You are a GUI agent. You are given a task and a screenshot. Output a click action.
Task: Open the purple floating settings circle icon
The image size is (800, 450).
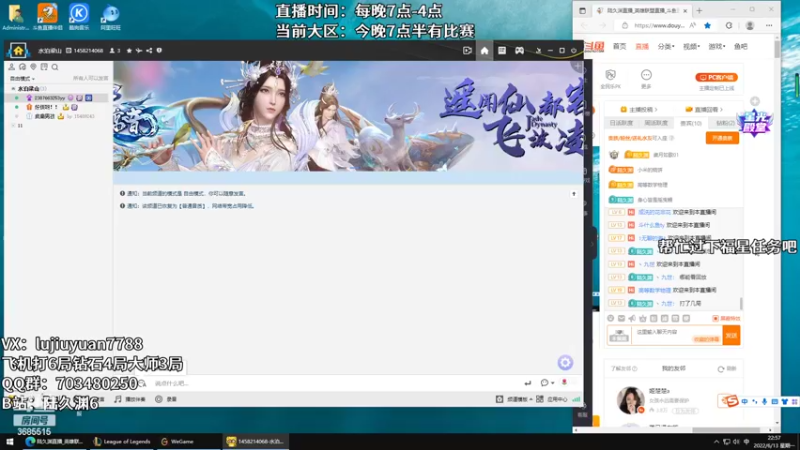pyautogui.click(x=565, y=362)
